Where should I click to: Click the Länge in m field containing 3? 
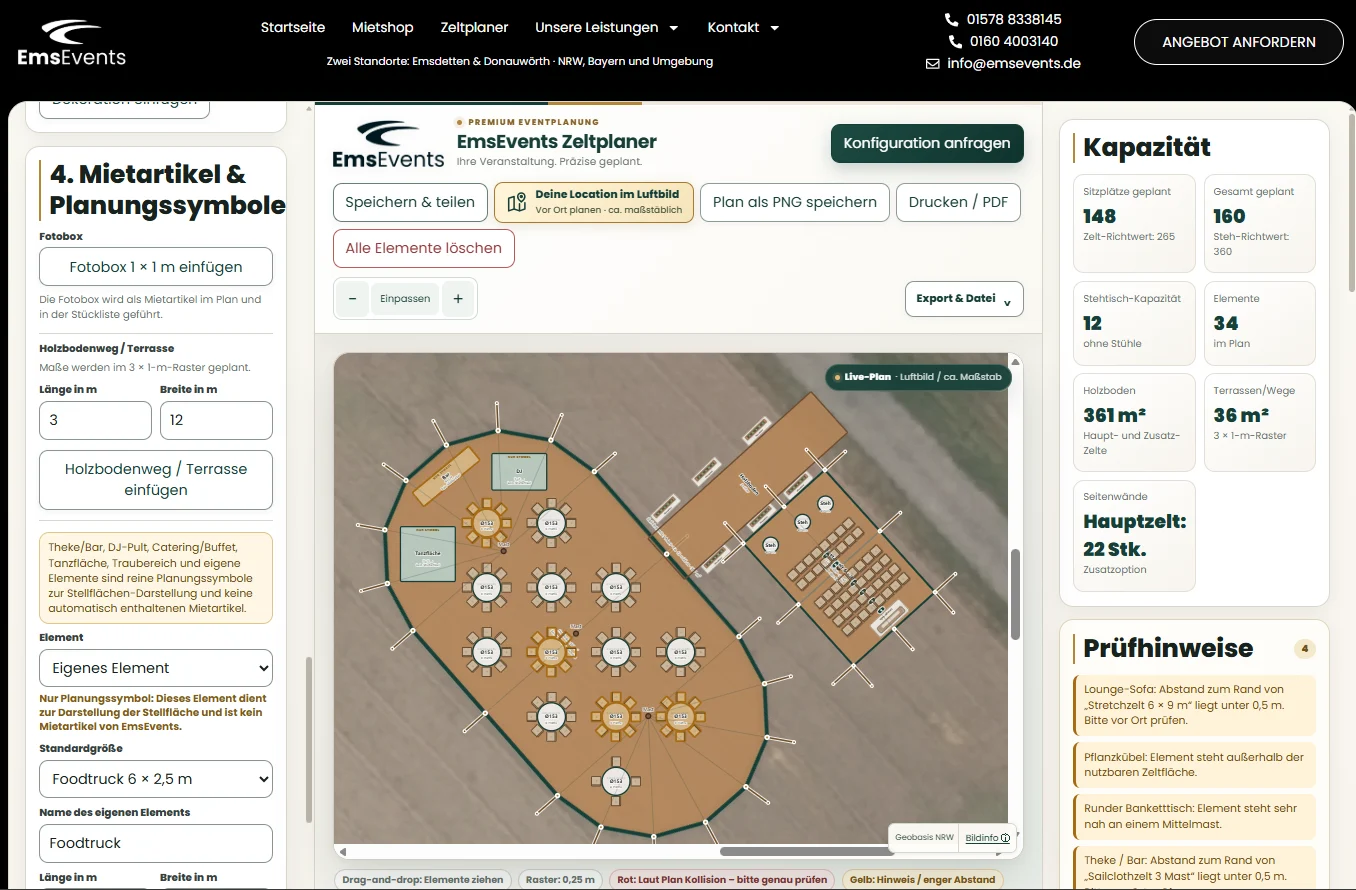tap(96, 420)
